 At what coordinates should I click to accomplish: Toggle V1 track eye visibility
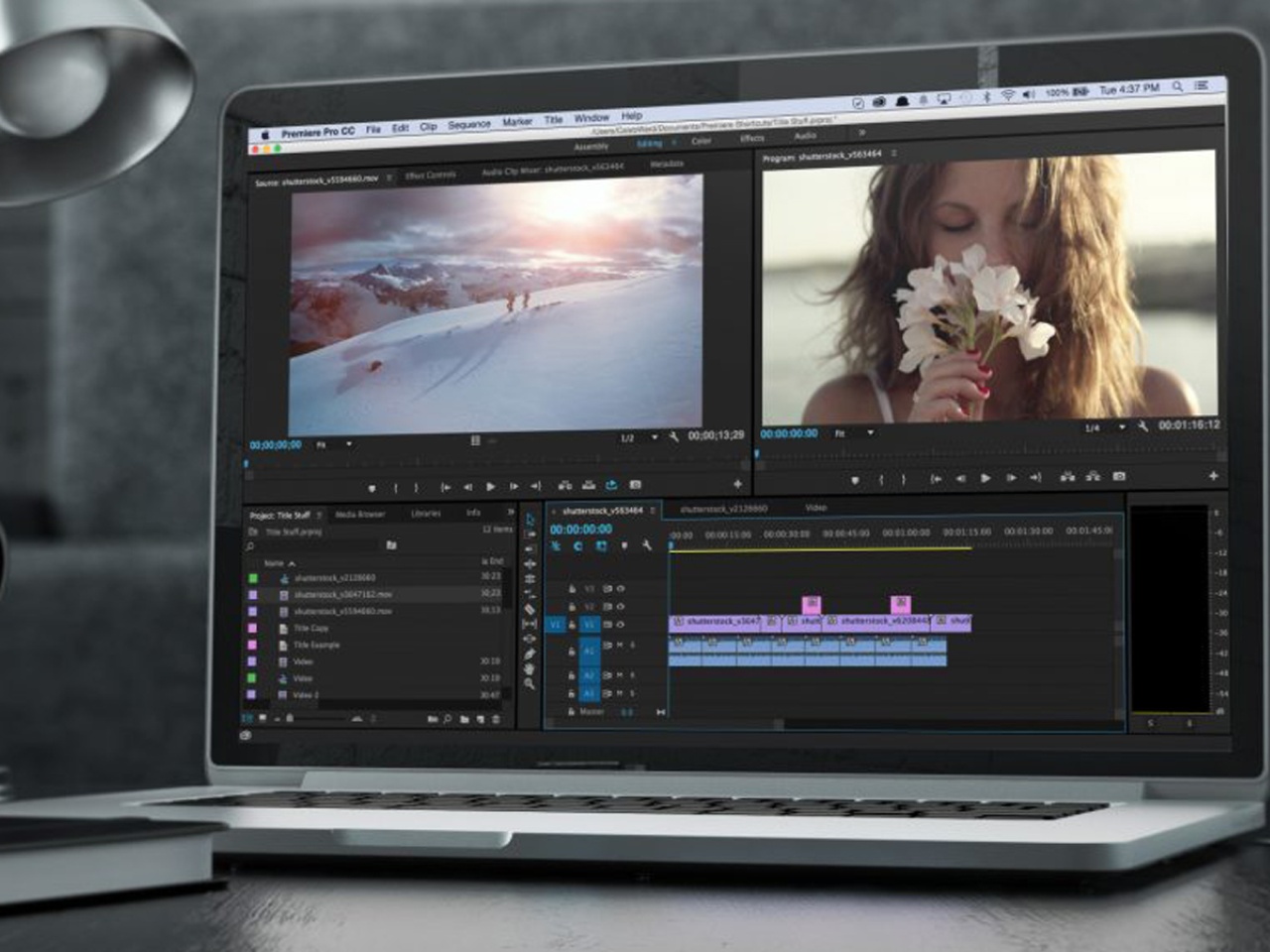621,625
